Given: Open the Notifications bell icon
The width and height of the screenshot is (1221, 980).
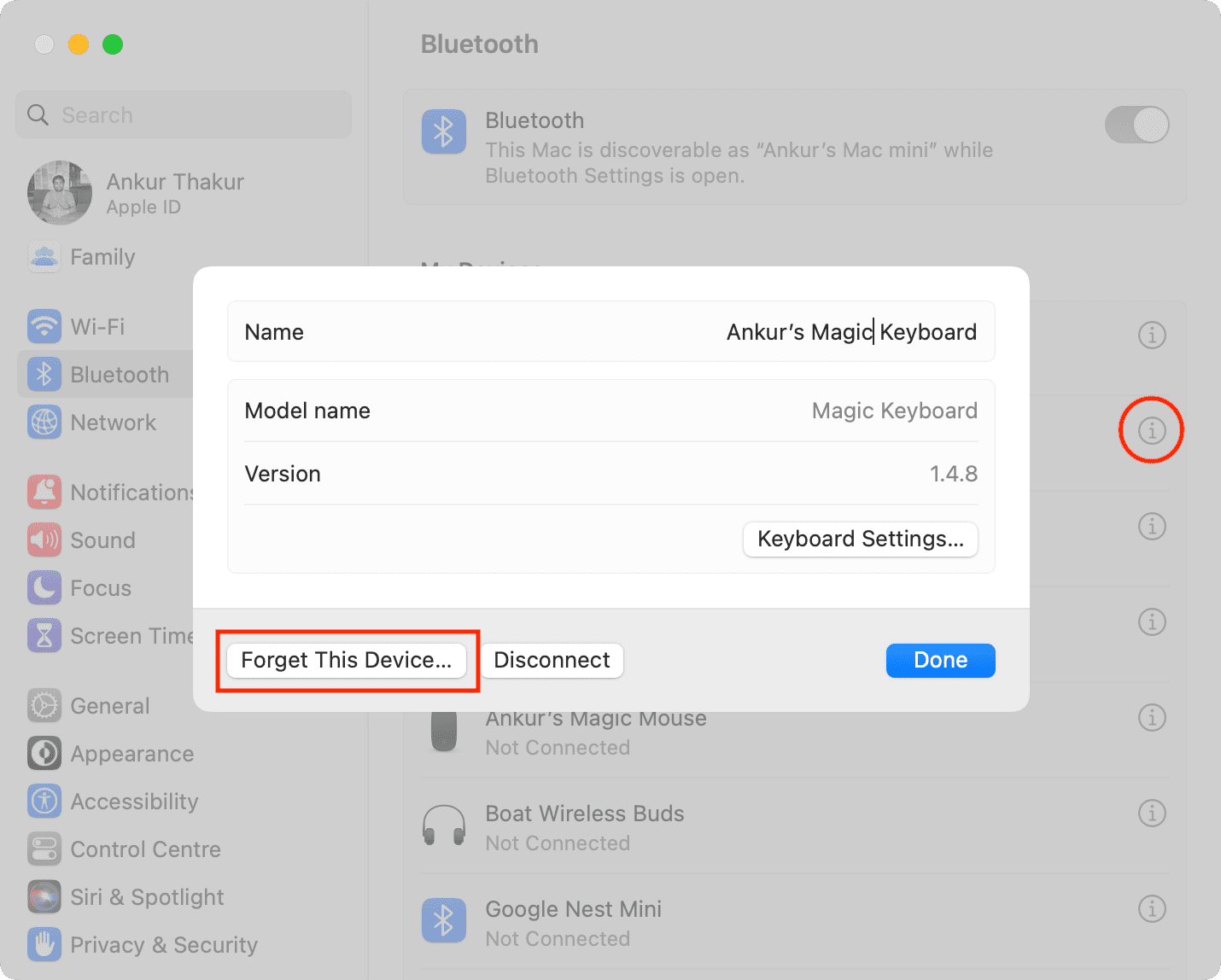Looking at the screenshot, I should point(44,492).
